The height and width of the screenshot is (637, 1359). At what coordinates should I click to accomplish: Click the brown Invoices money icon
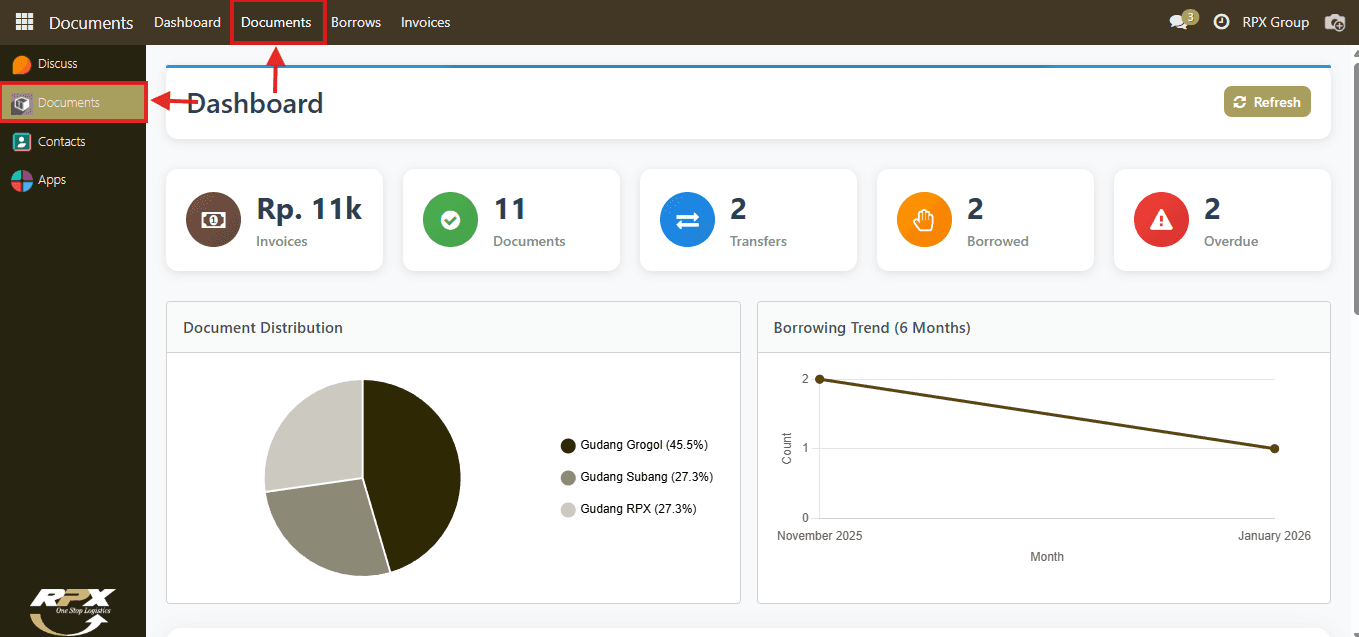(214, 220)
